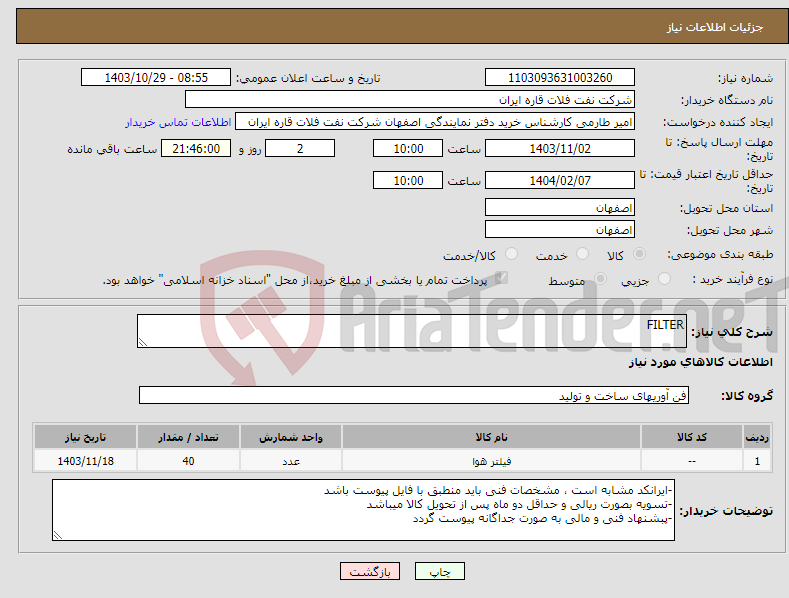Click the FILTER general description textarea

412,331
